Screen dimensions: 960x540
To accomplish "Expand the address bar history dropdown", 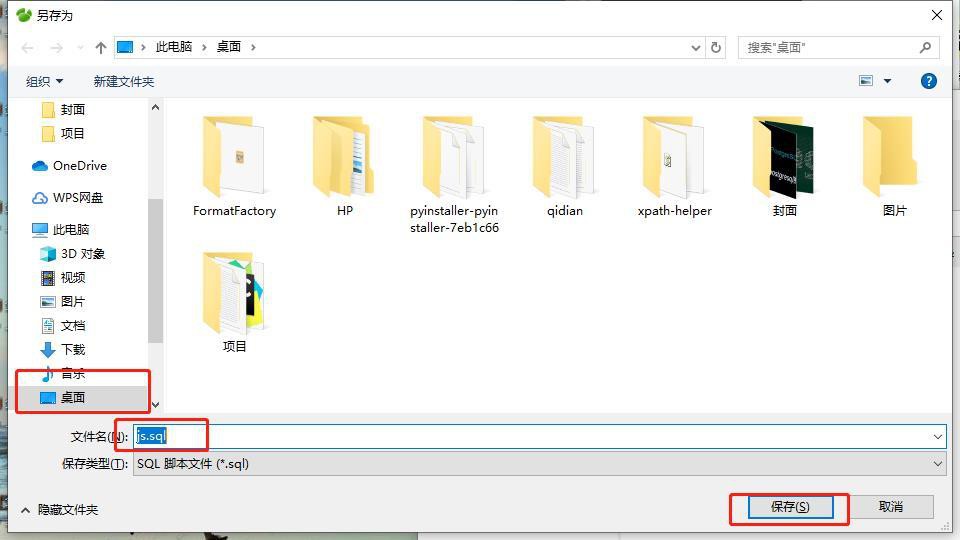I will pos(696,47).
